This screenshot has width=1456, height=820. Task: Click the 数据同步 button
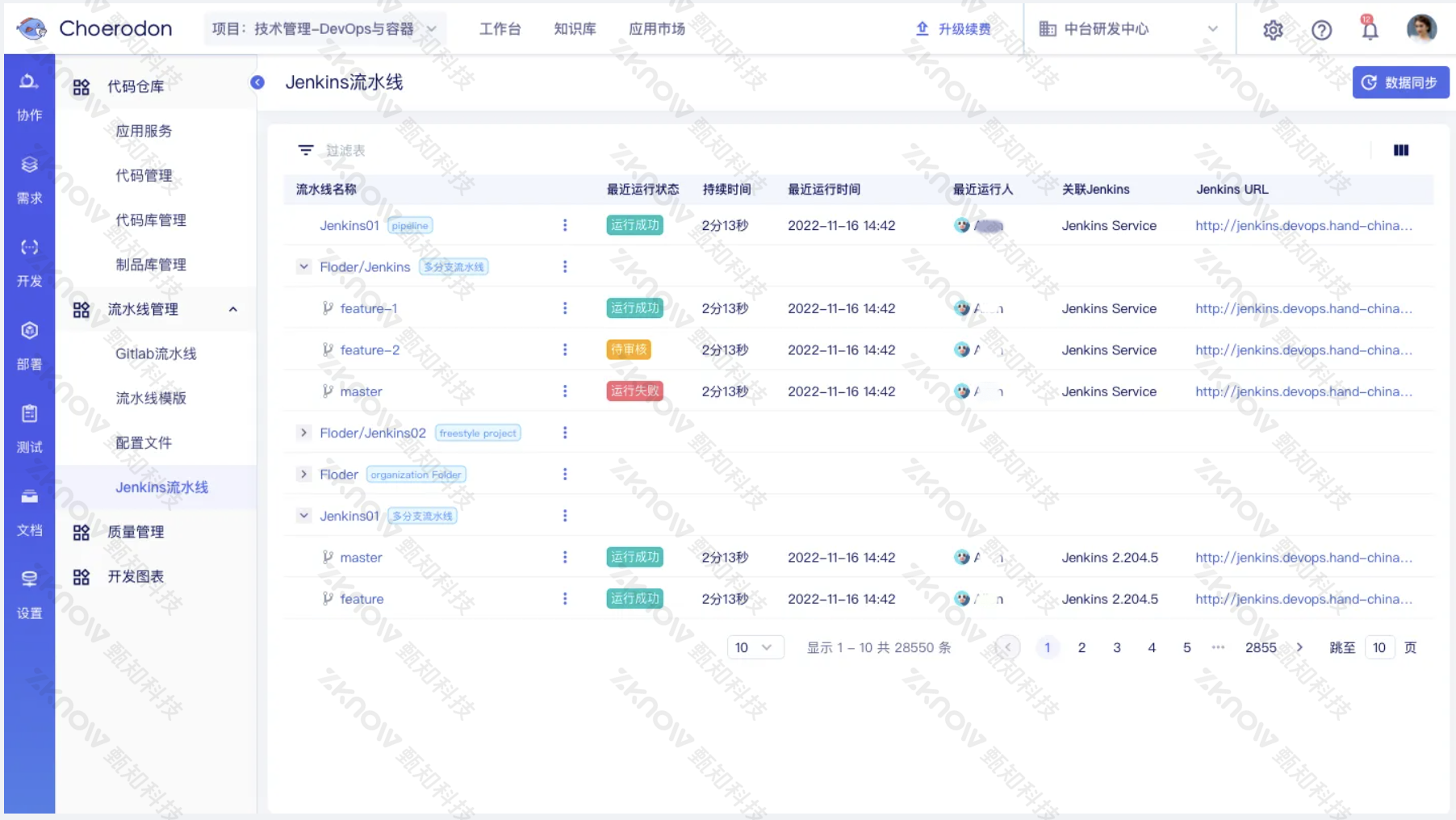[x=1400, y=82]
